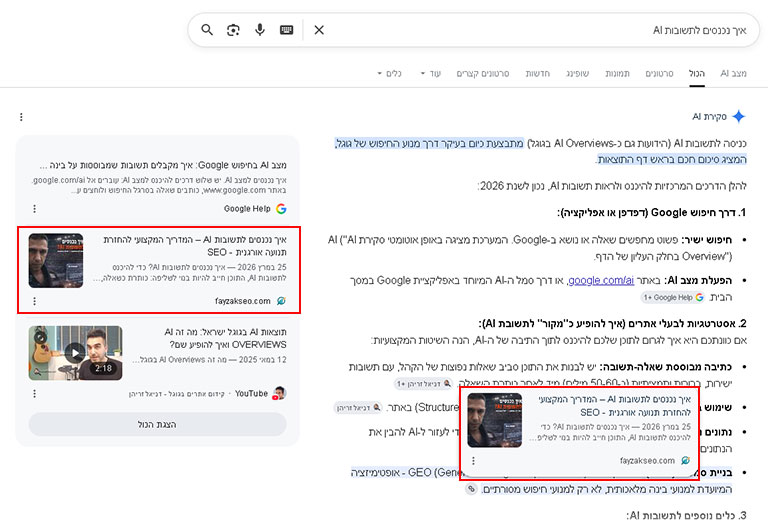
Task: Start voice search with the microphone icon
Action: 260,30
